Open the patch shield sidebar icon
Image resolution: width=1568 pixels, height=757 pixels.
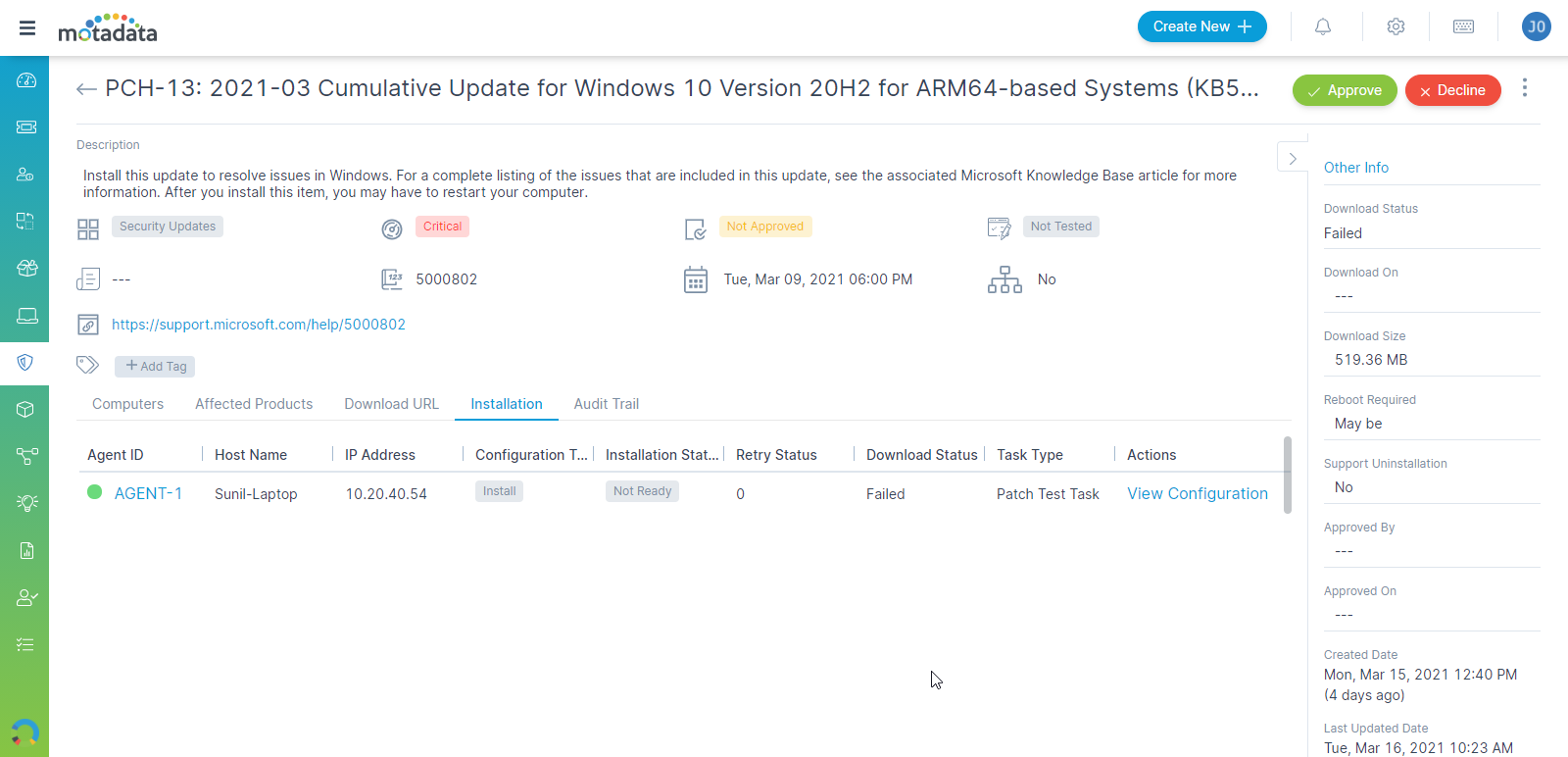[26, 362]
